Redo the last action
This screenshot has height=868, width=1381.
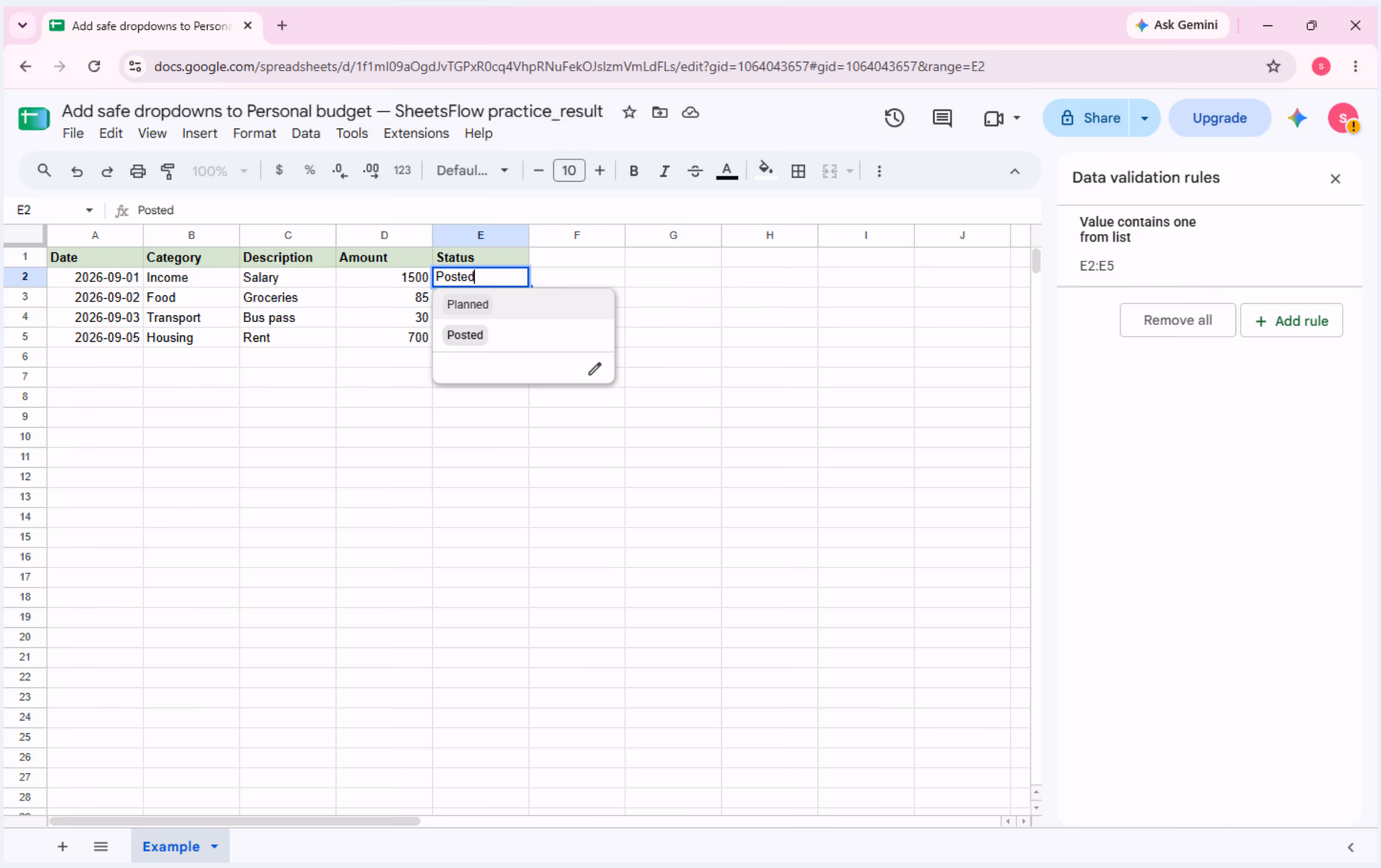coord(107,171)
